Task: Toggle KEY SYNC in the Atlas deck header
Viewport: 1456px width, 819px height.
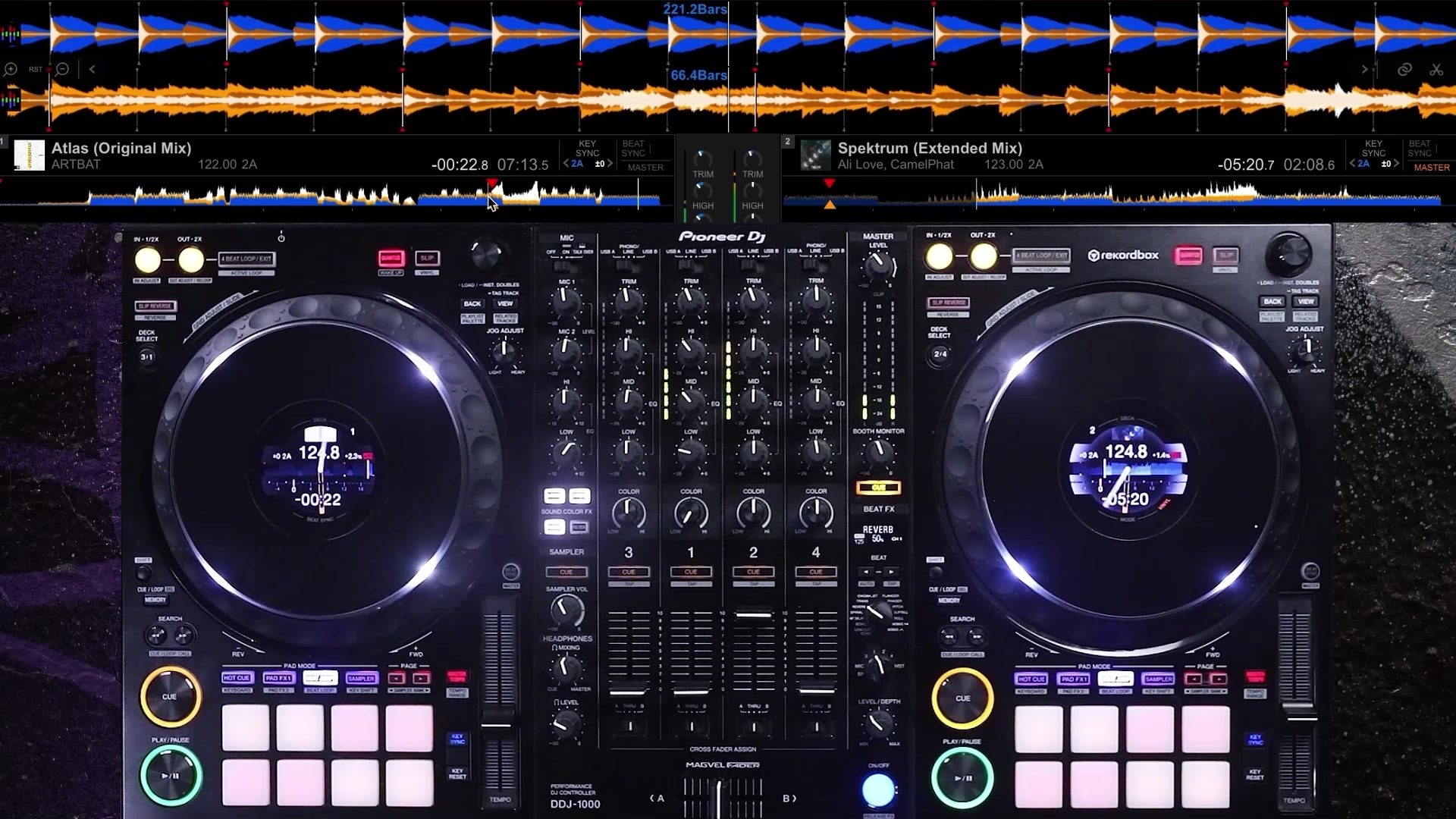Action: click(587, 148)
